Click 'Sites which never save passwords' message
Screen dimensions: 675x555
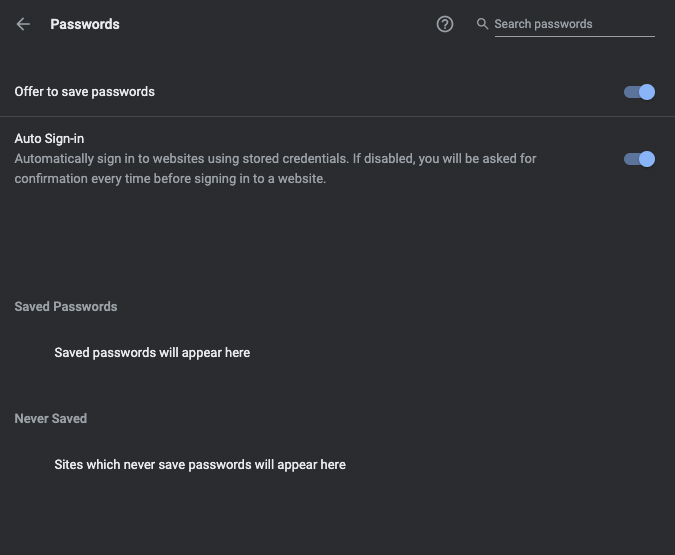200,465
